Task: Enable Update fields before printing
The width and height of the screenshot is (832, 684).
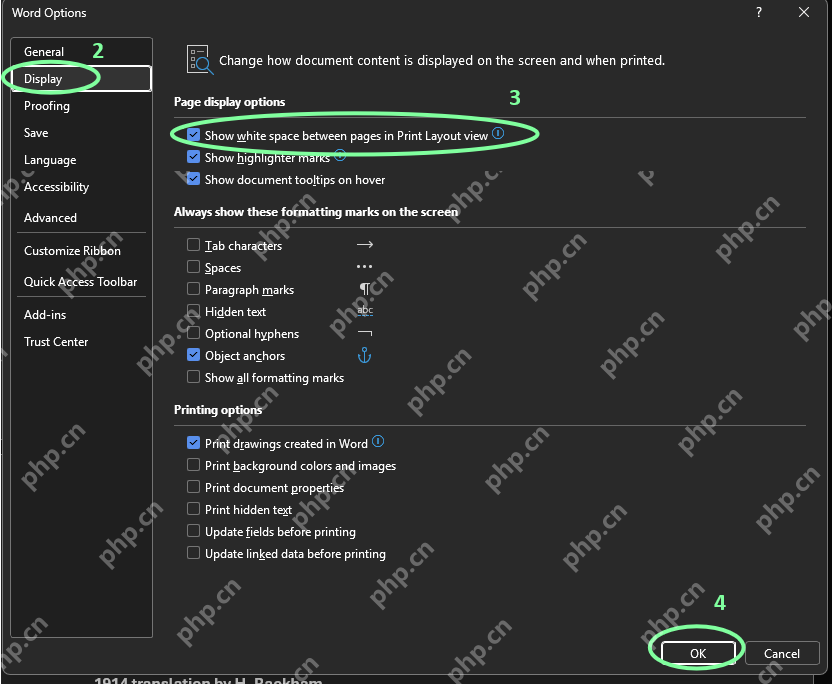Action: [194, 531]
